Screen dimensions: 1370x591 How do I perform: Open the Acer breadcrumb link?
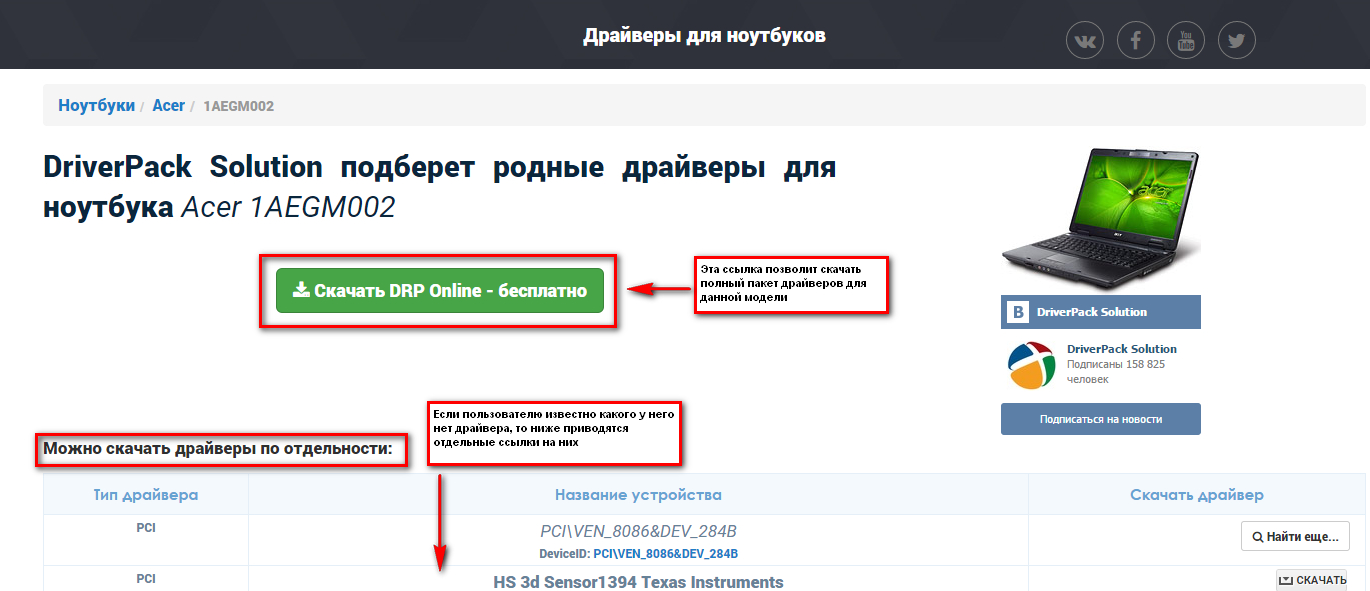(168, 105)
